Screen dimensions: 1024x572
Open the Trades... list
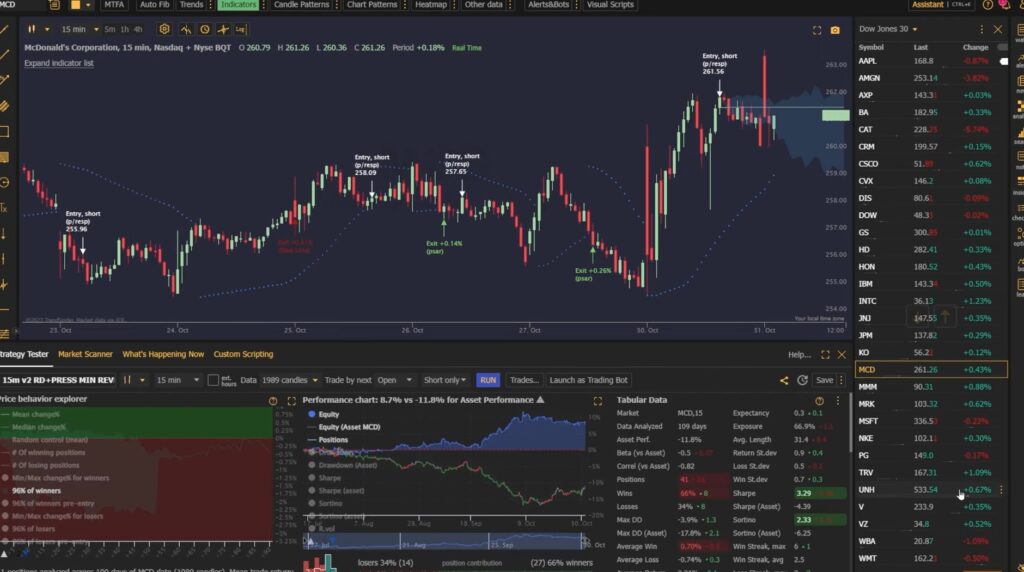tap(524, 380)
